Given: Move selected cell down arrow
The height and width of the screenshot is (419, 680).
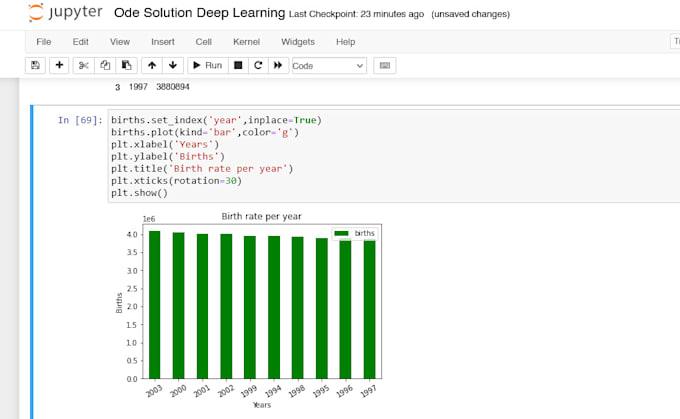Looking at the screenshot, I should (x=173, y=65).
